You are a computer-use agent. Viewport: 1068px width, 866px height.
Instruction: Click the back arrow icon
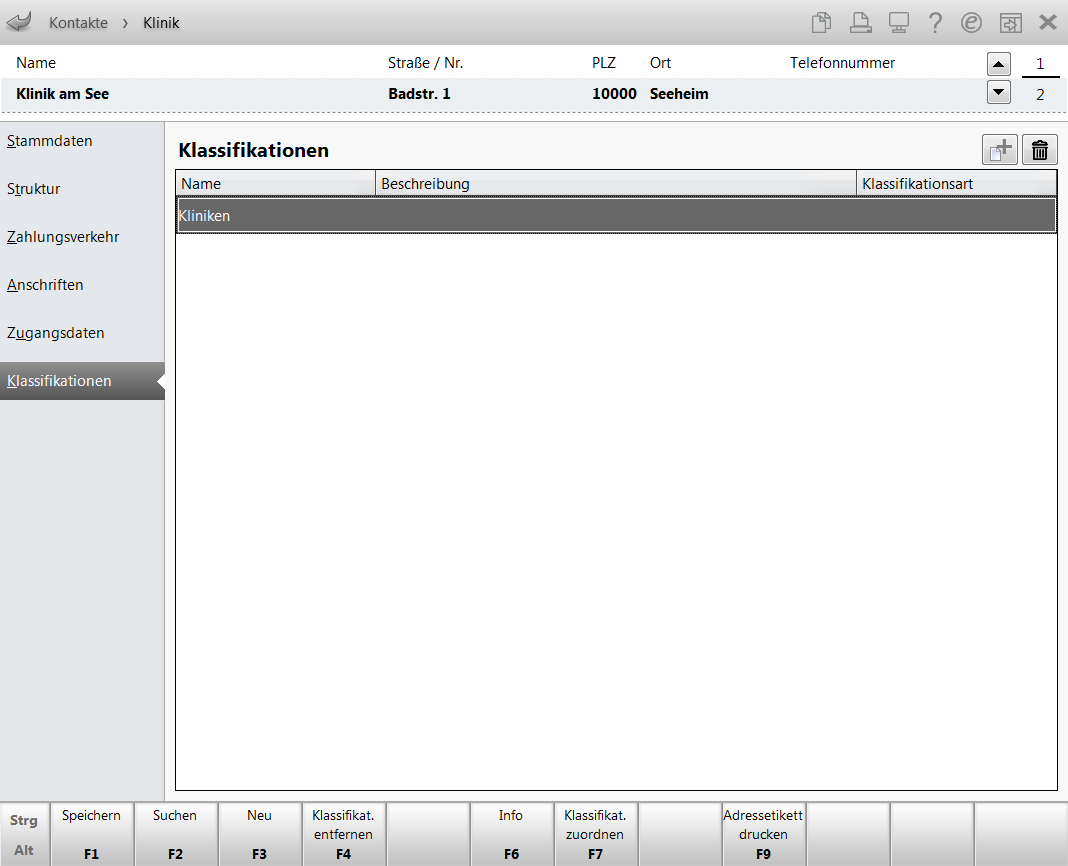[x=19, y=22]
